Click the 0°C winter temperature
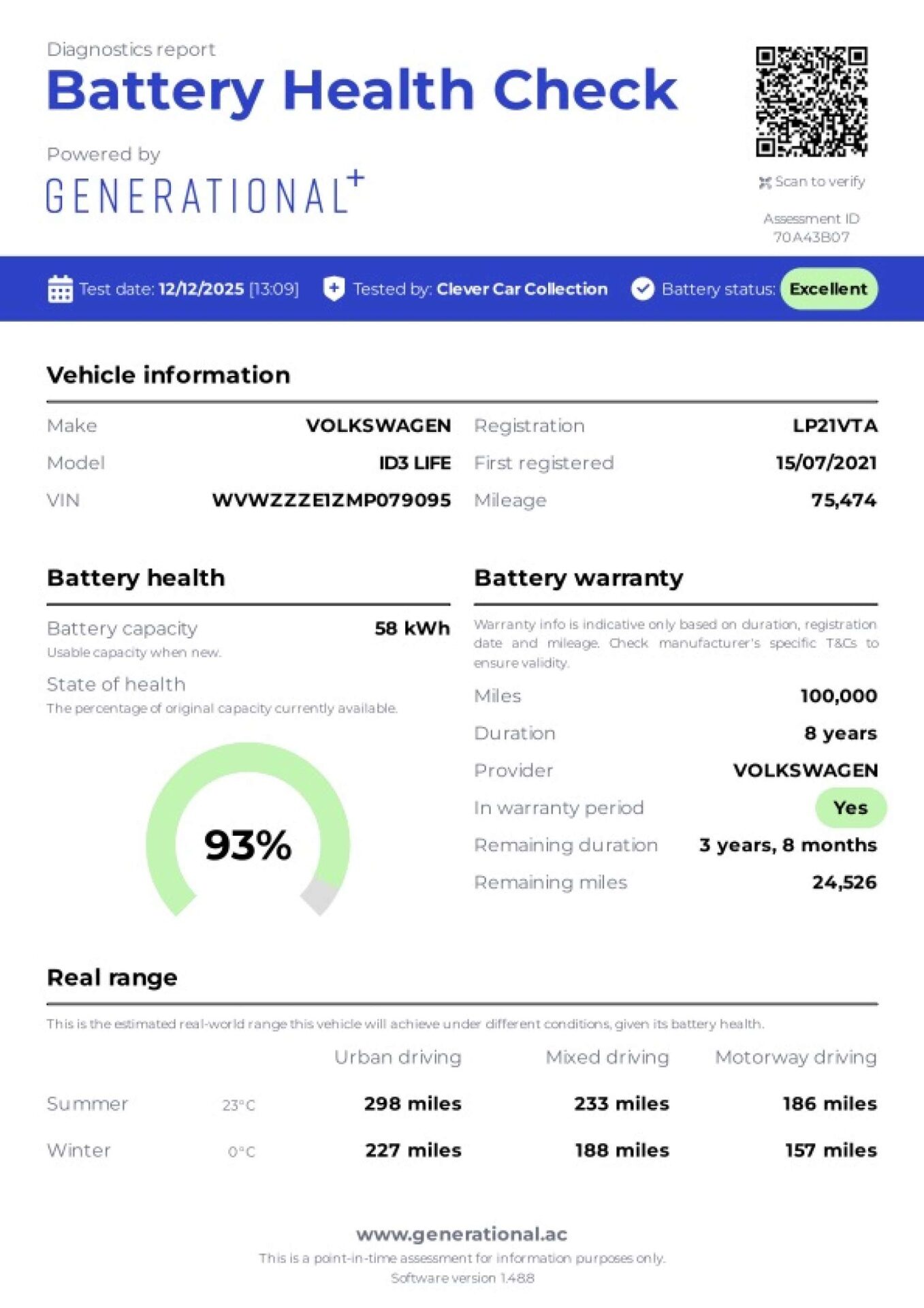 (242, 1152)
